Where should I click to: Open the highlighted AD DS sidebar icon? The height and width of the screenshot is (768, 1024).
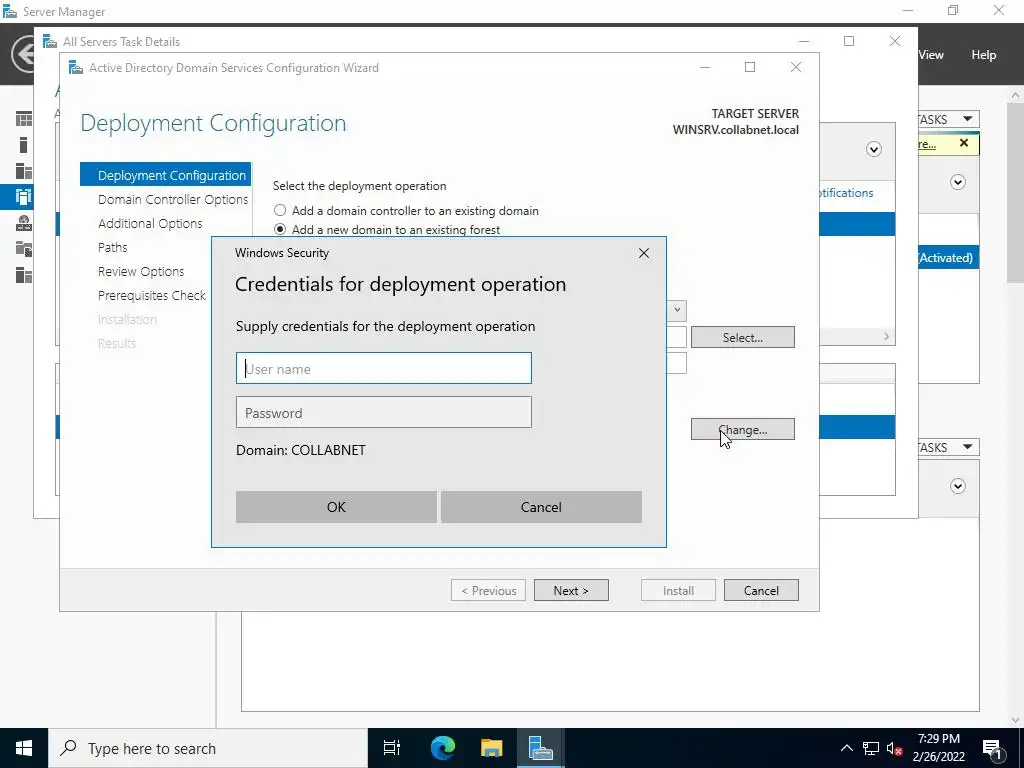24,197
